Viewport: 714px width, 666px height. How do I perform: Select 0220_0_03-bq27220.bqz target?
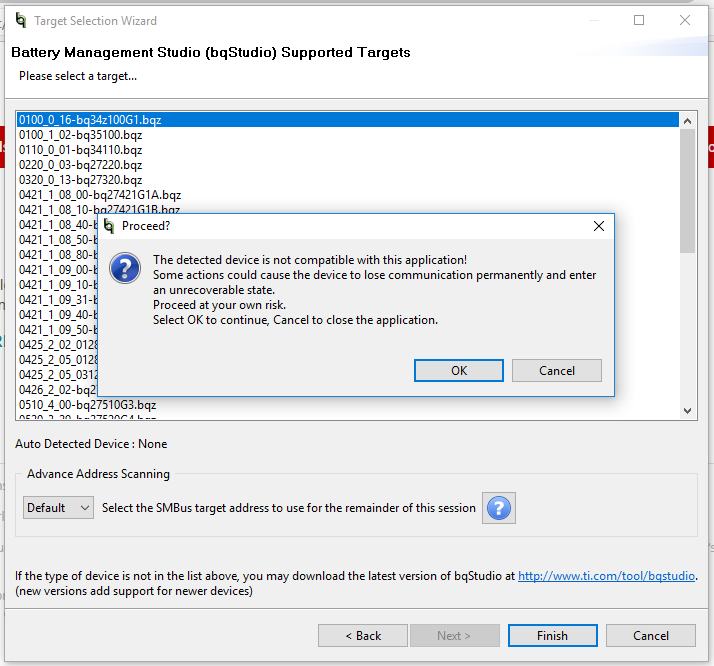[348, 165]
